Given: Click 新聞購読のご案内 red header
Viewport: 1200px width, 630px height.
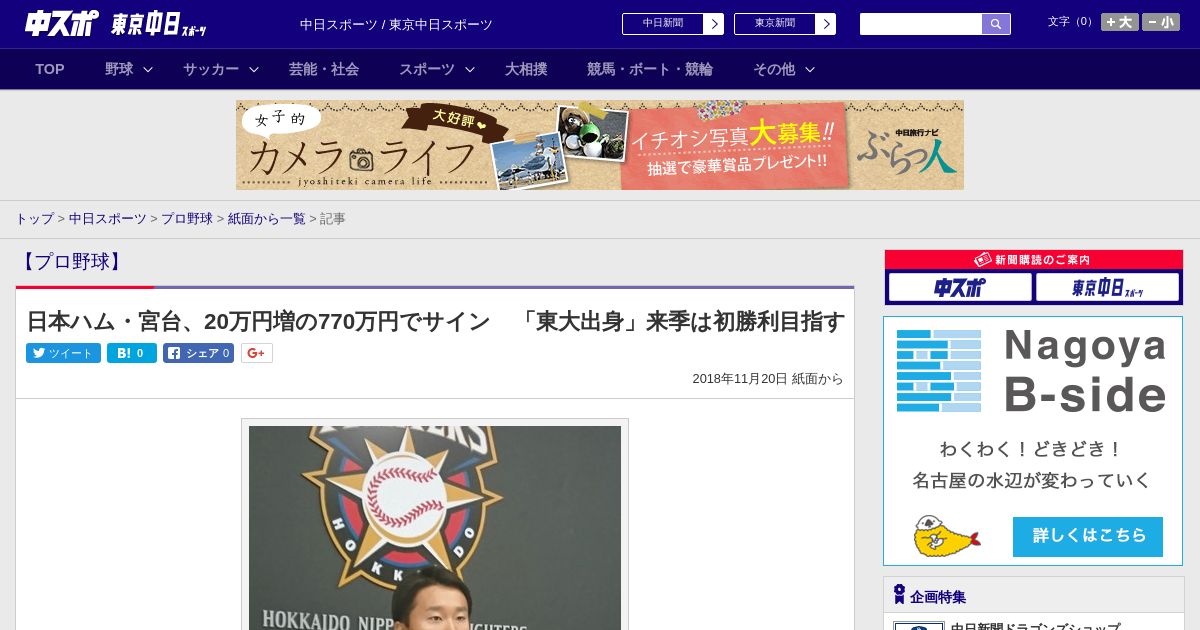Looking at the screenshot, I should tap(1034, 259).
